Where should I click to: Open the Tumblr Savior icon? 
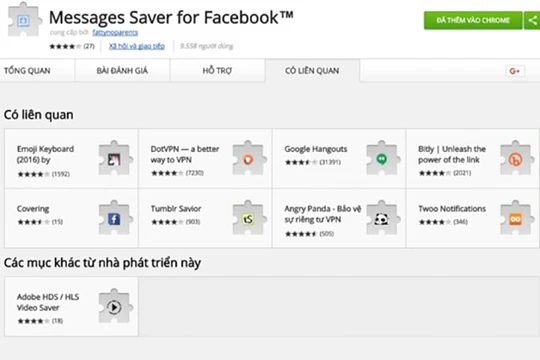point(249,218)
